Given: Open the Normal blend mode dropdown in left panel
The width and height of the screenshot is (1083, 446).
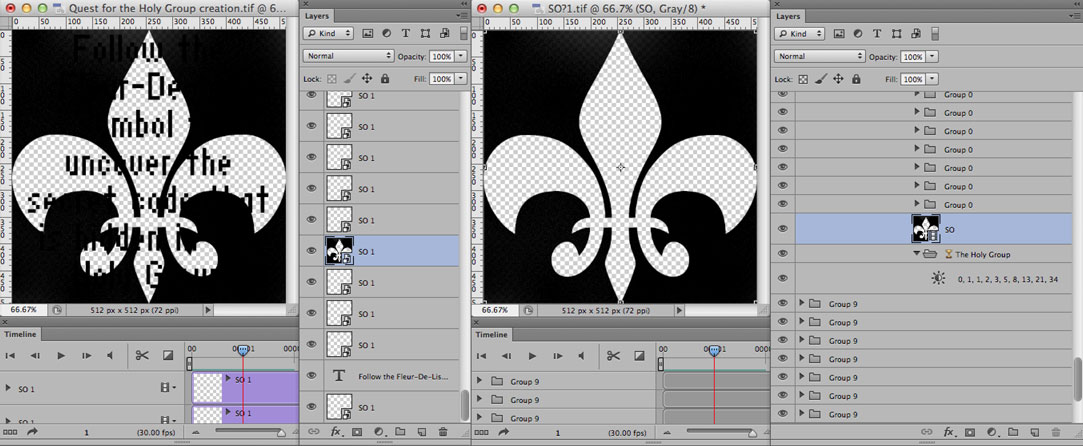Looking at the screenshot, I should coord(349,56).
